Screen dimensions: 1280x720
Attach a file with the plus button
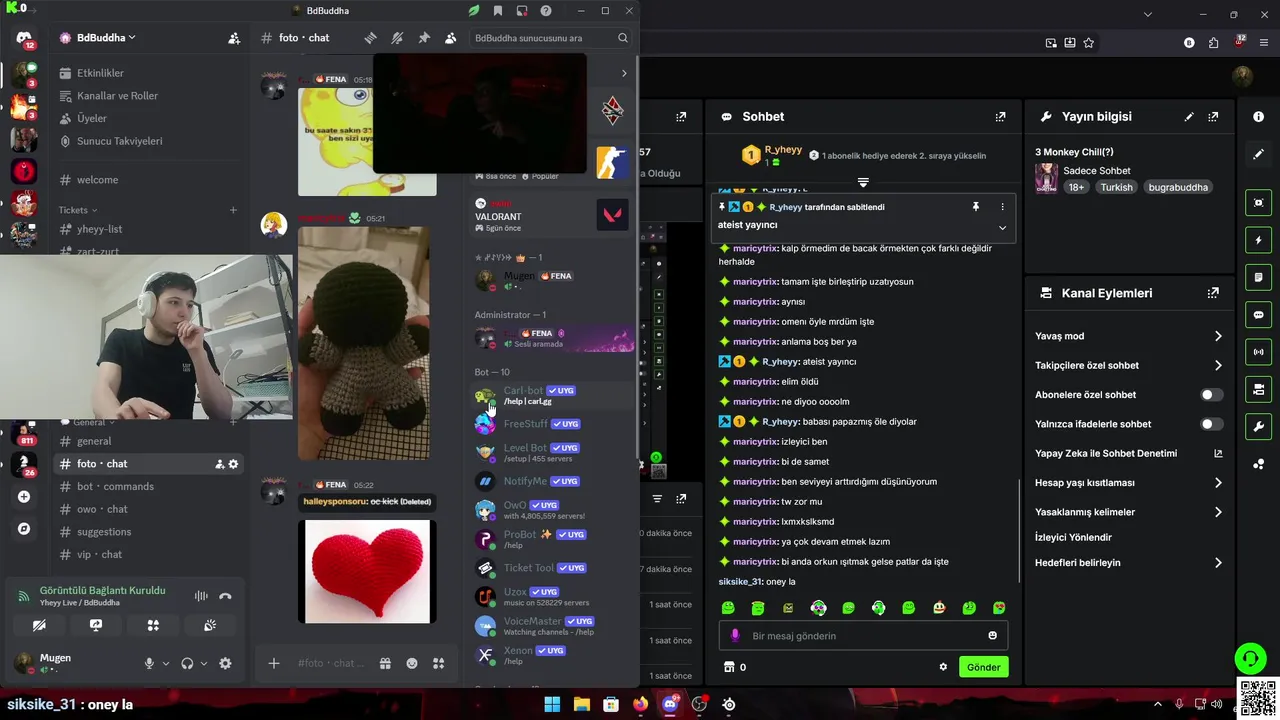point(274,663)
